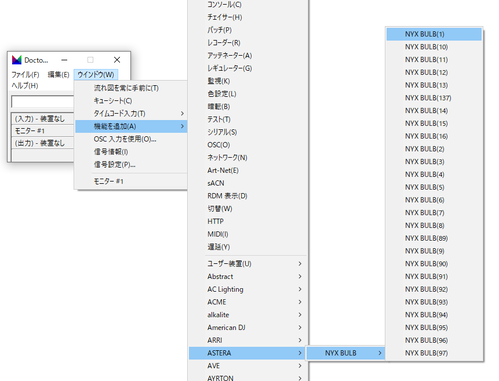Choose チェイサー(H) function
499x381 pixels.
(x=248, y=17)
